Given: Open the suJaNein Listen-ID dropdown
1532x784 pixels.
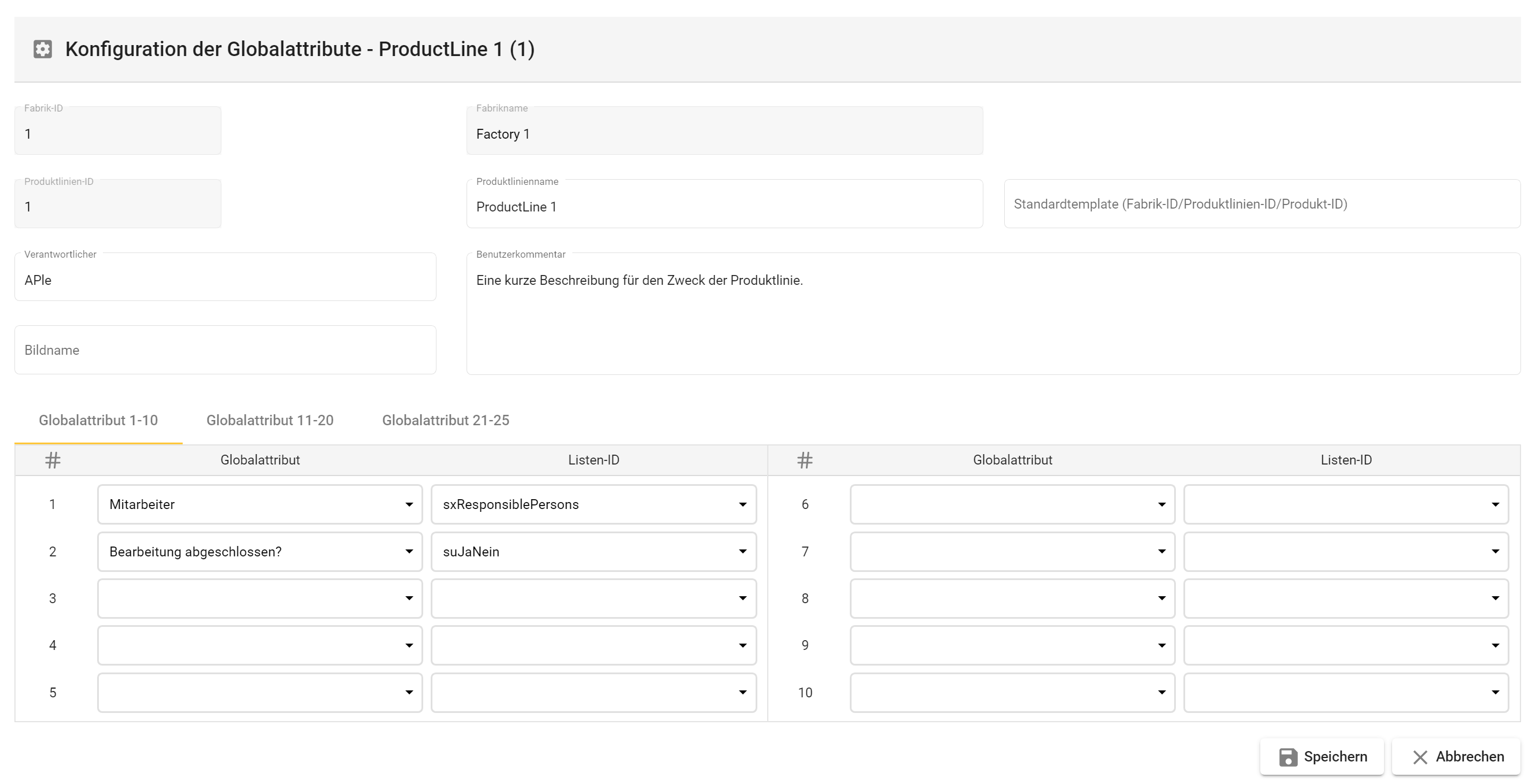Looking at the screenshot, I should [x=594, y=552].
